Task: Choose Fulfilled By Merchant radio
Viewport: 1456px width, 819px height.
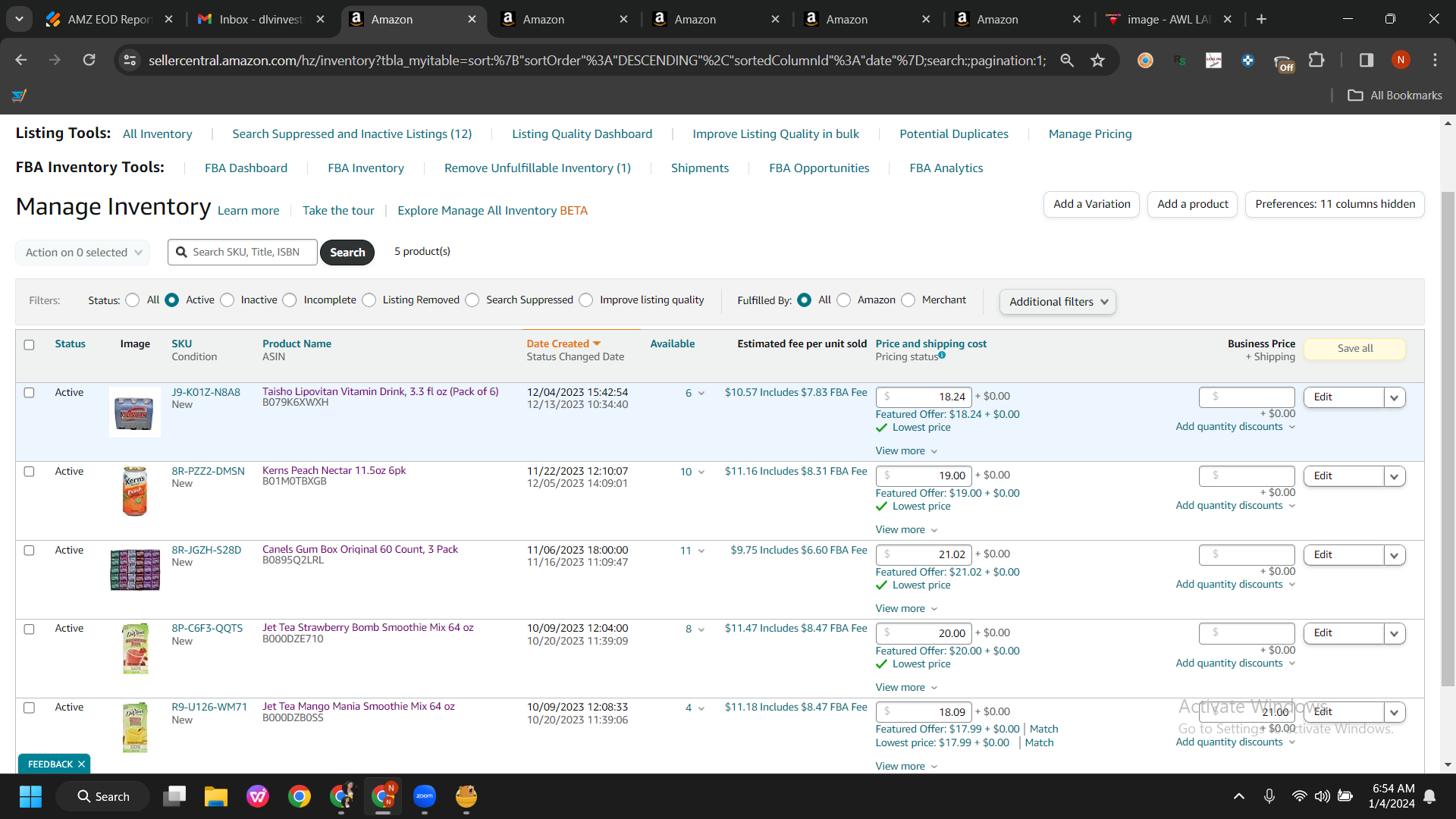Action: pyautogui.click(x=908, y=300)
